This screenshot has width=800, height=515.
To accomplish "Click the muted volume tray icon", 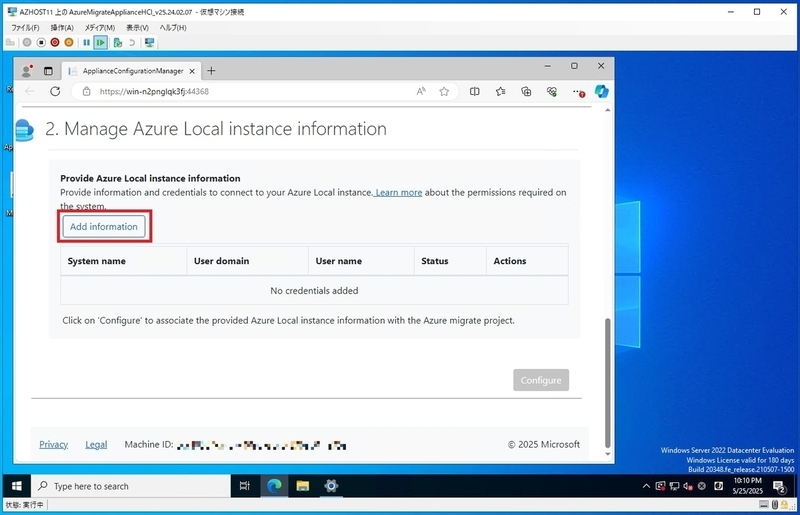I will pos(688,486).
